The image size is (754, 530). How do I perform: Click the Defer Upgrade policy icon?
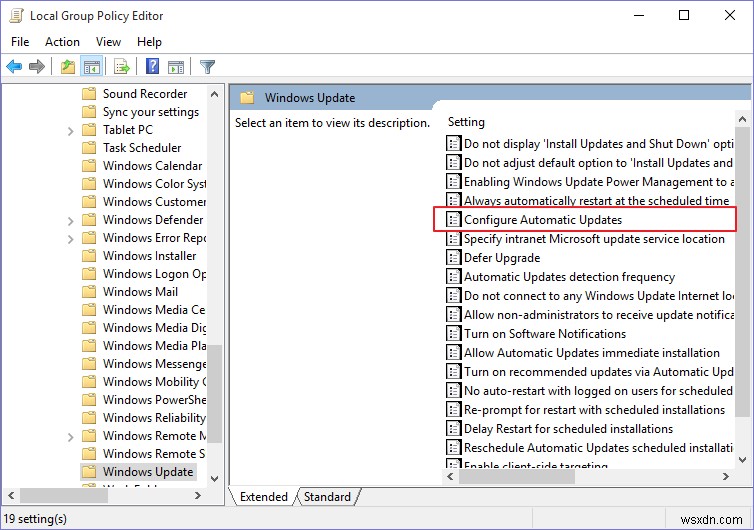pos(453,258)
